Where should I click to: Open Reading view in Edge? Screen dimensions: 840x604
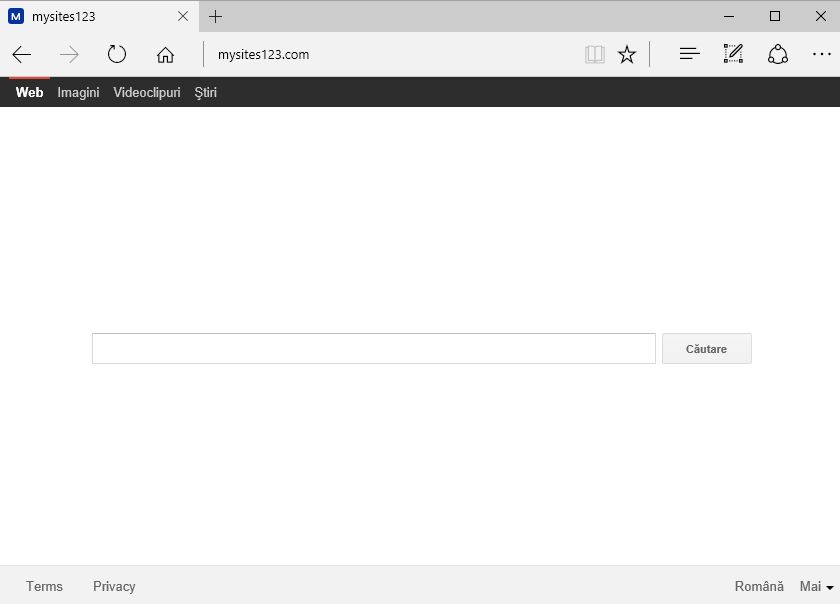coord(594,54)
